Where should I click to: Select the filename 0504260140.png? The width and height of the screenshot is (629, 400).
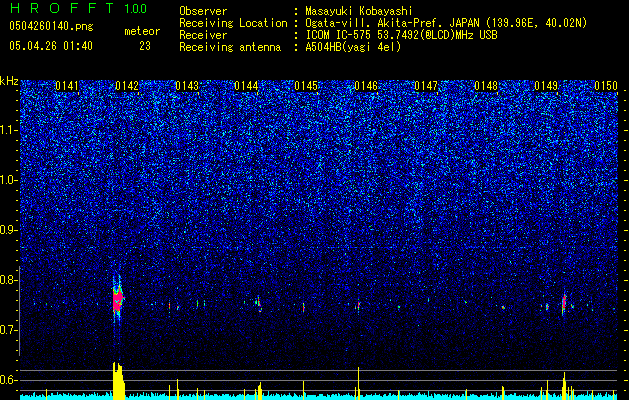[51, 26]
